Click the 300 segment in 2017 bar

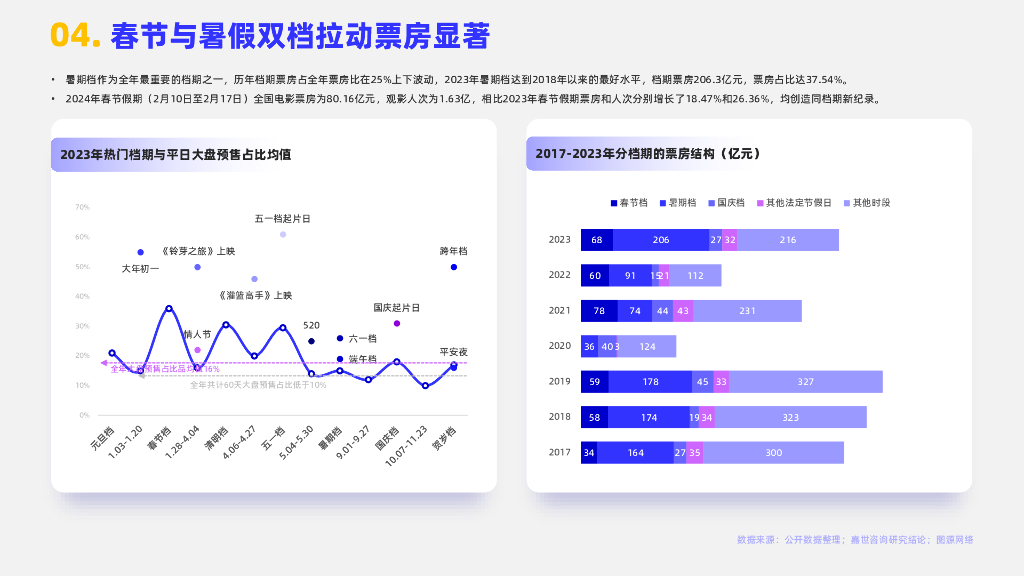[774, 453]
